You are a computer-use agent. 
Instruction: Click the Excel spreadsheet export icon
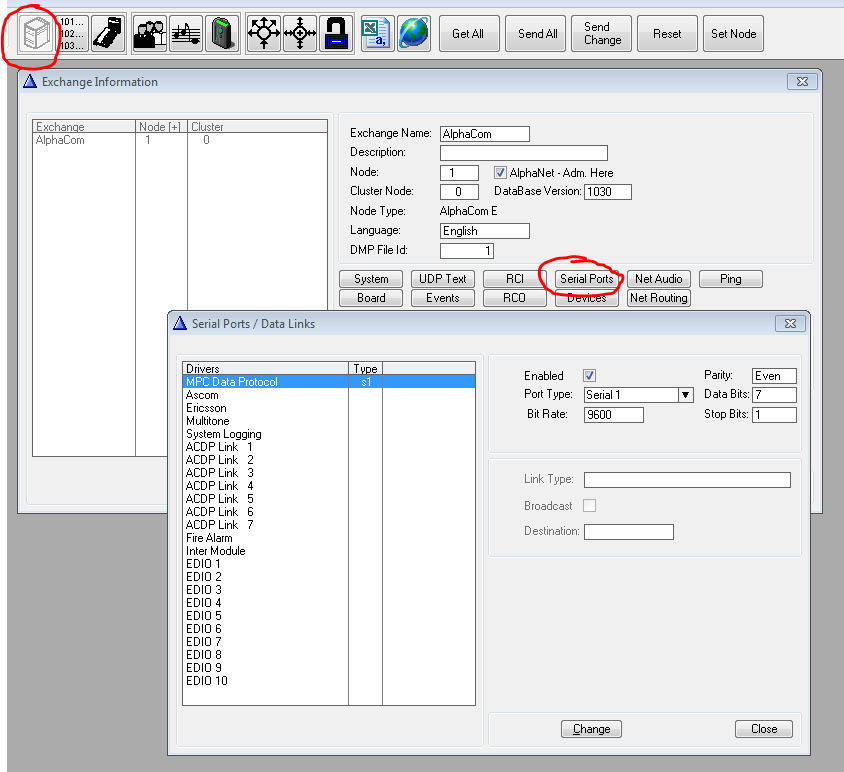[x=376, y=33]
